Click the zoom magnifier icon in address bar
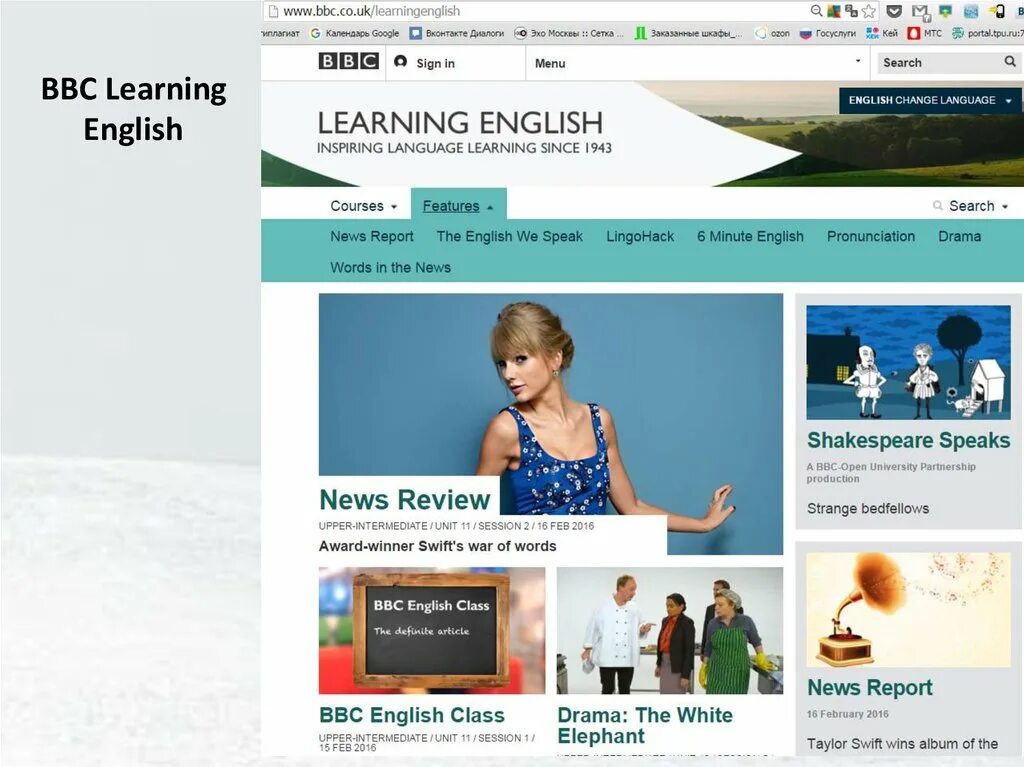1024x767 pixels. coord(816,10)
